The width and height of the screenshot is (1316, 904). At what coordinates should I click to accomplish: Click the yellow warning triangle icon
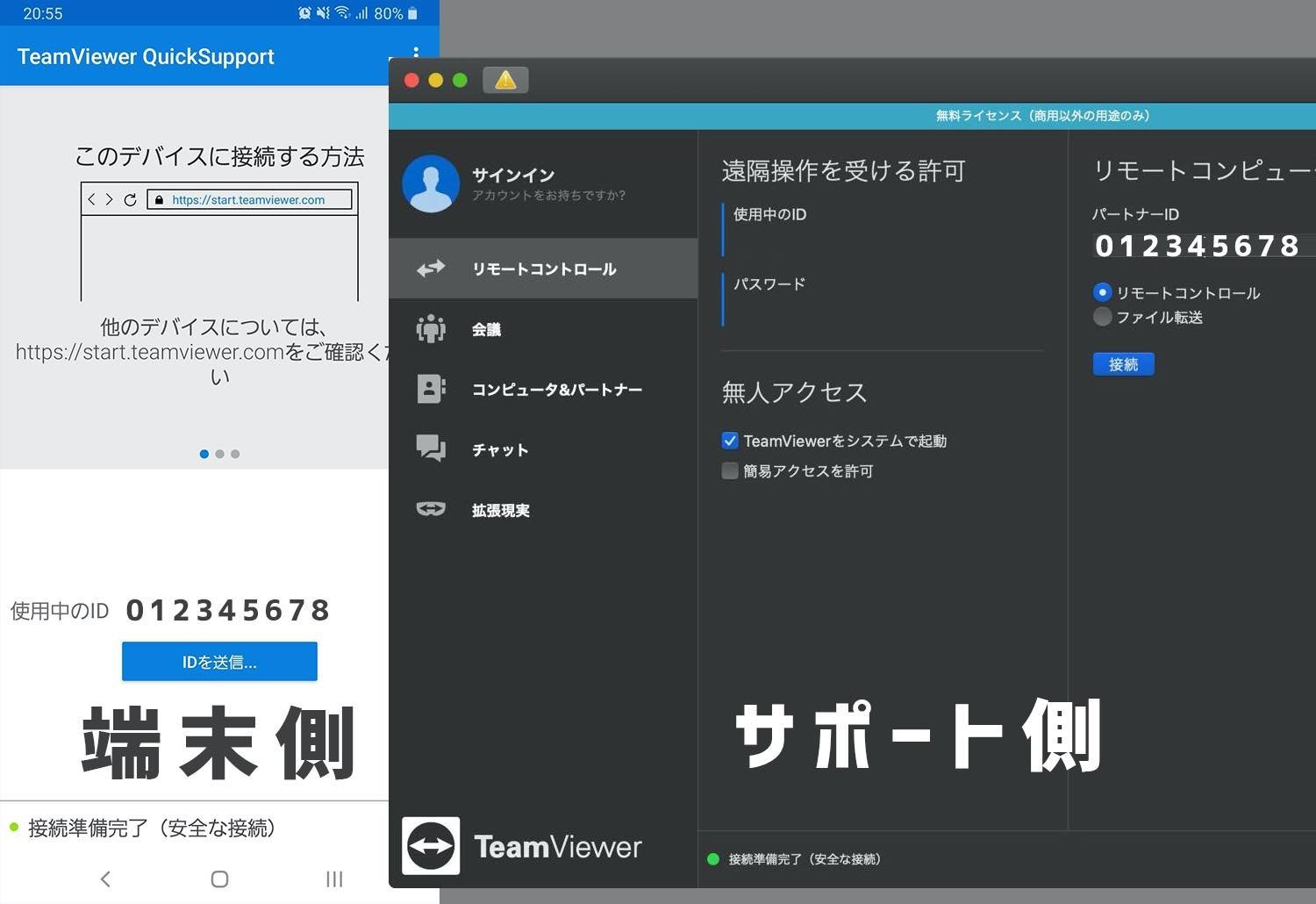[505, 80]
